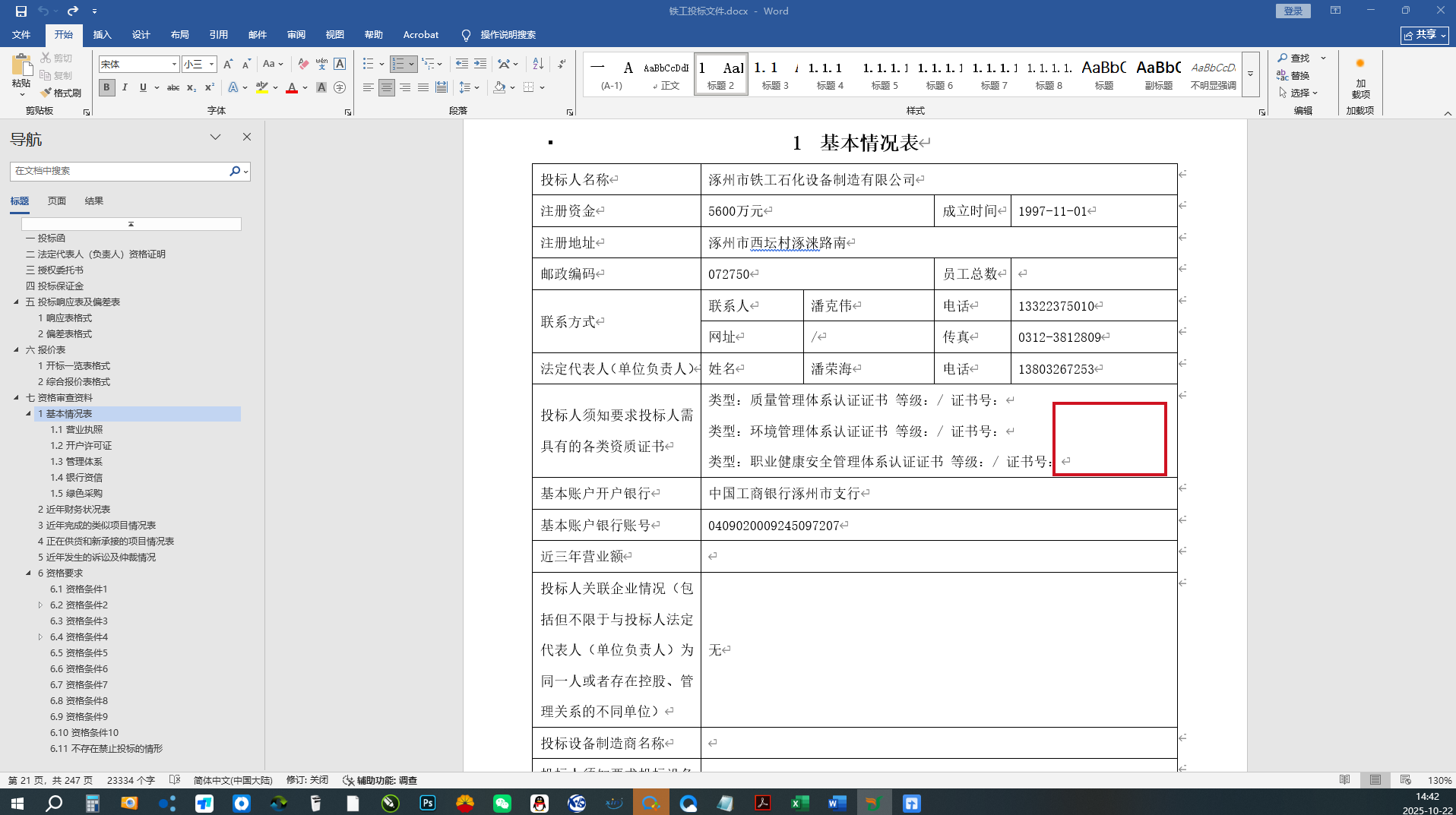Screen dimensions: 1456x815
Task: Decrease font size with shrink-font icon
Action: [x=246, y=65]
